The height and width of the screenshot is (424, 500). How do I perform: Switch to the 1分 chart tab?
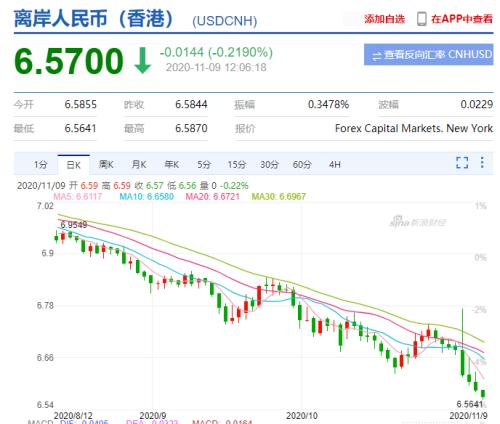(x=41, y=165)
